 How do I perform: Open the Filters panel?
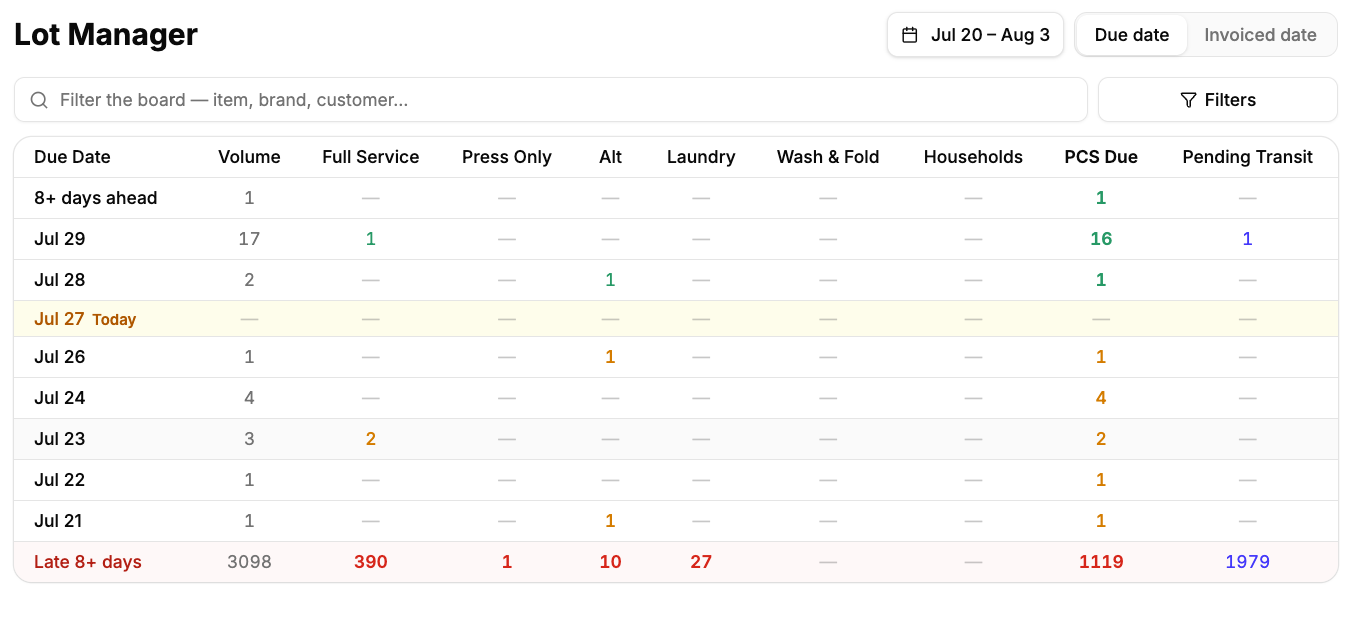click(1217, 100)
